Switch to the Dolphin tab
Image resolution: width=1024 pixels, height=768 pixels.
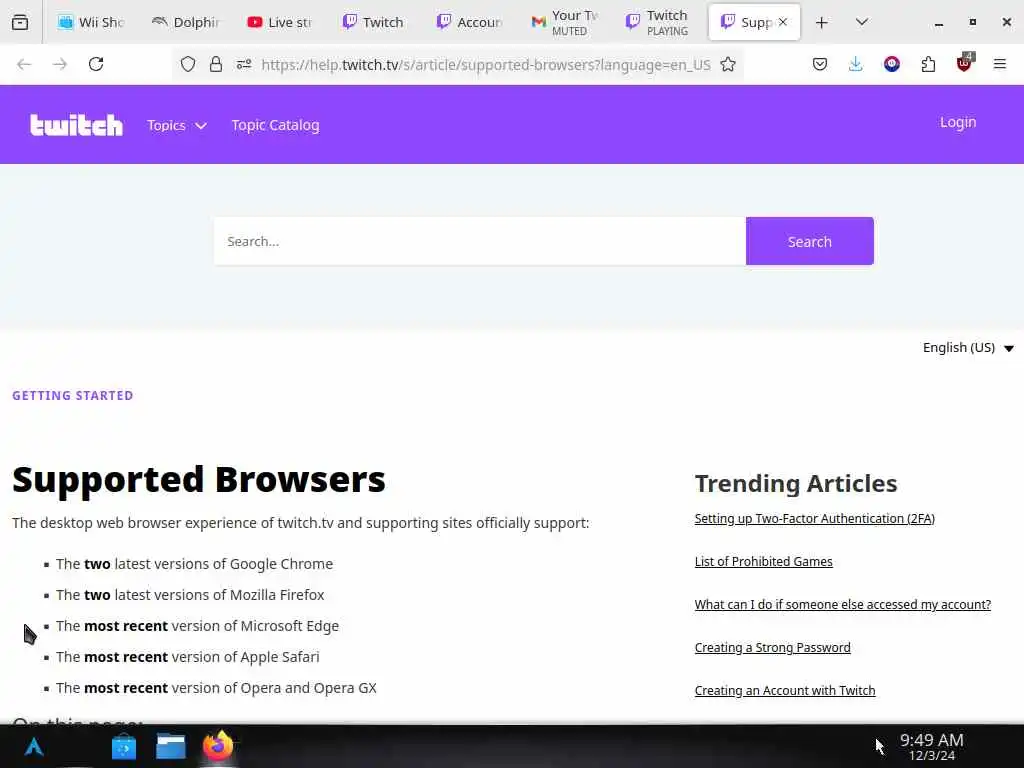(185, 22)
